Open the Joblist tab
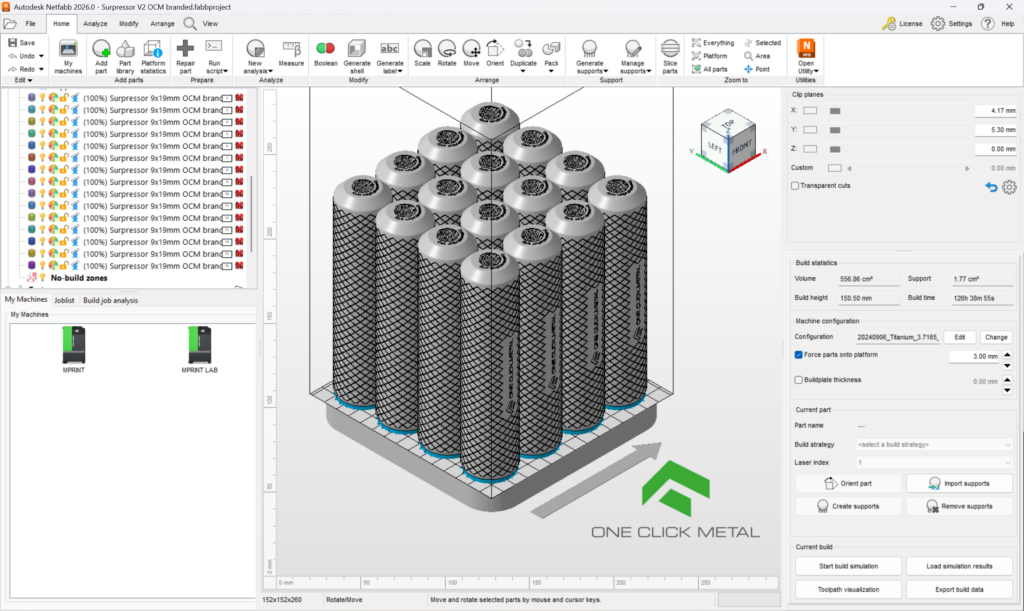 tap(66, 299)
